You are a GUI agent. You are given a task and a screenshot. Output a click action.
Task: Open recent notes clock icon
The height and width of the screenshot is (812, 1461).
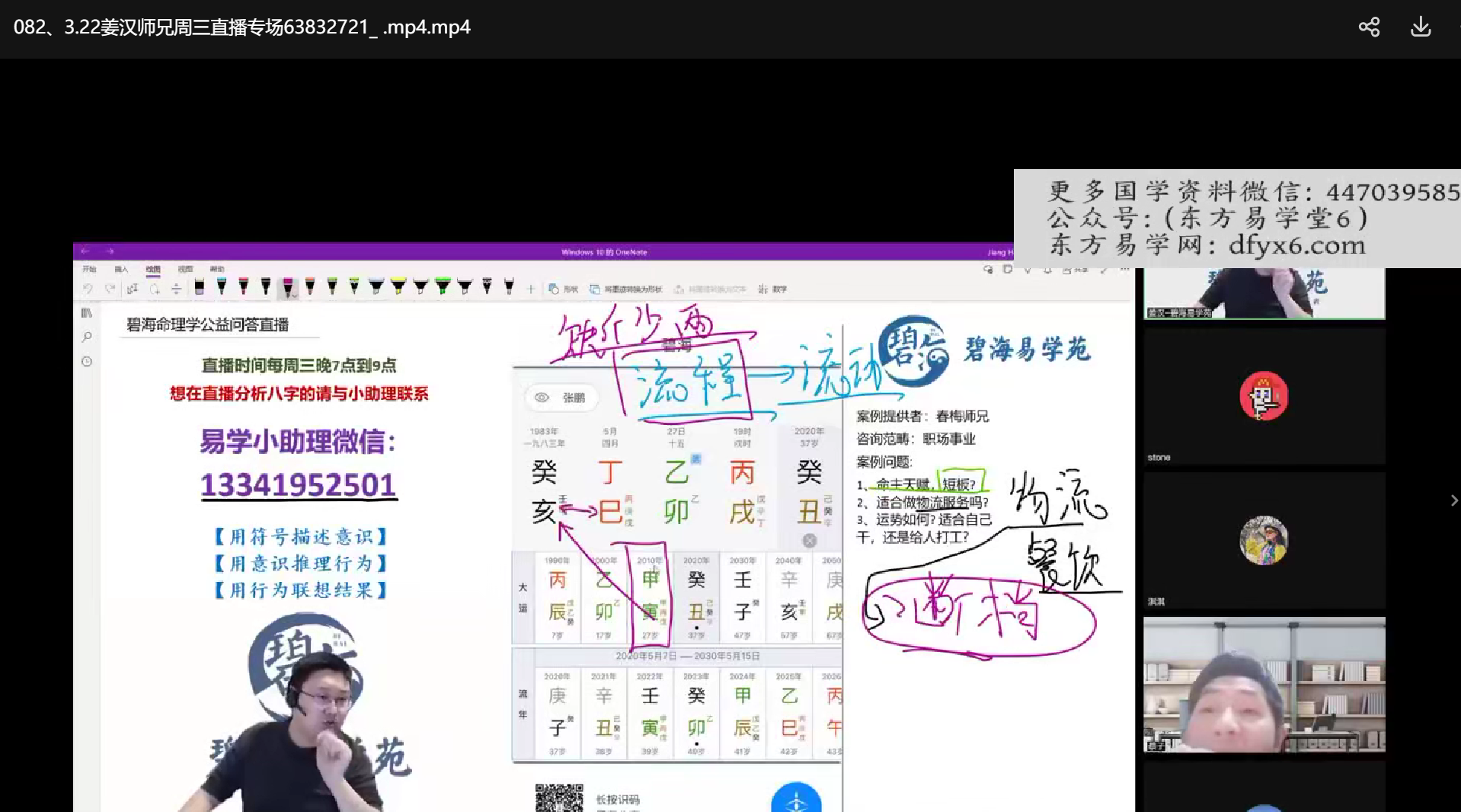pos(87,361)
